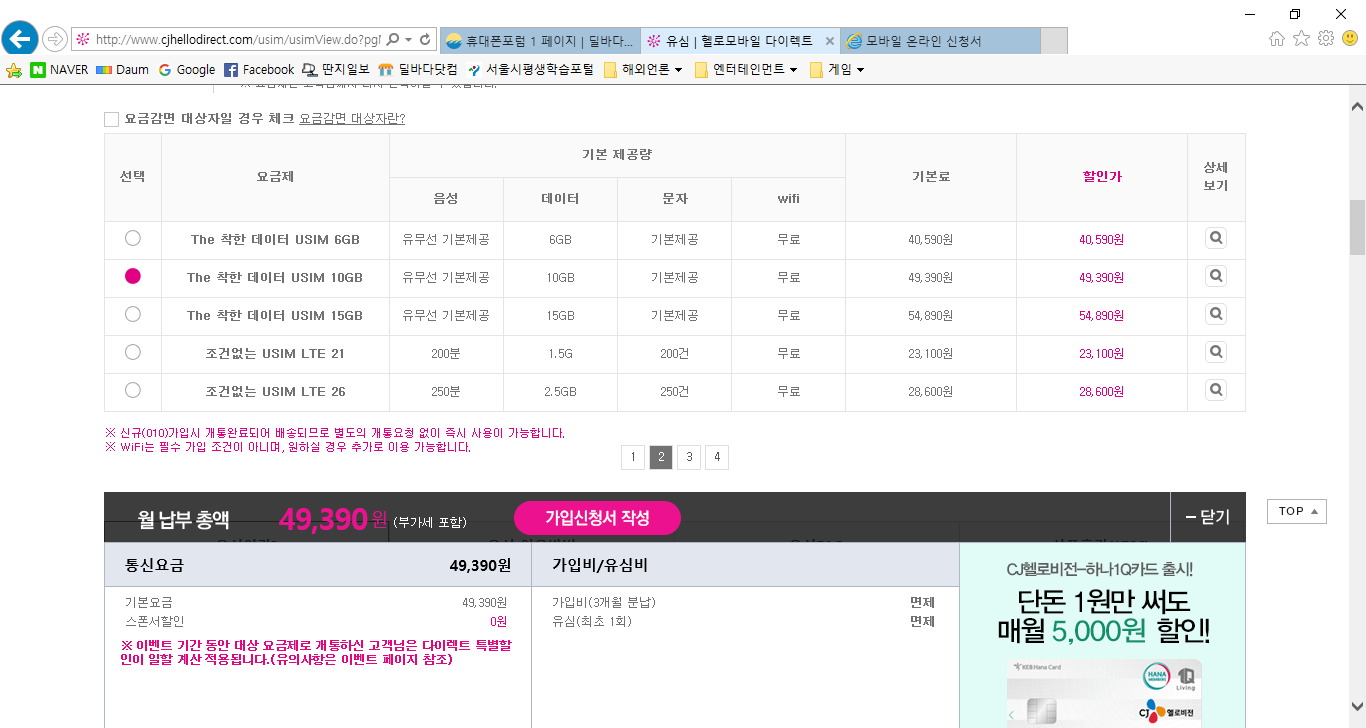This screenshot has height=728, width=1366.
Task: Check the 요금감면 대상자일 경우 checkbox
Action: click(x=112, y=119)
